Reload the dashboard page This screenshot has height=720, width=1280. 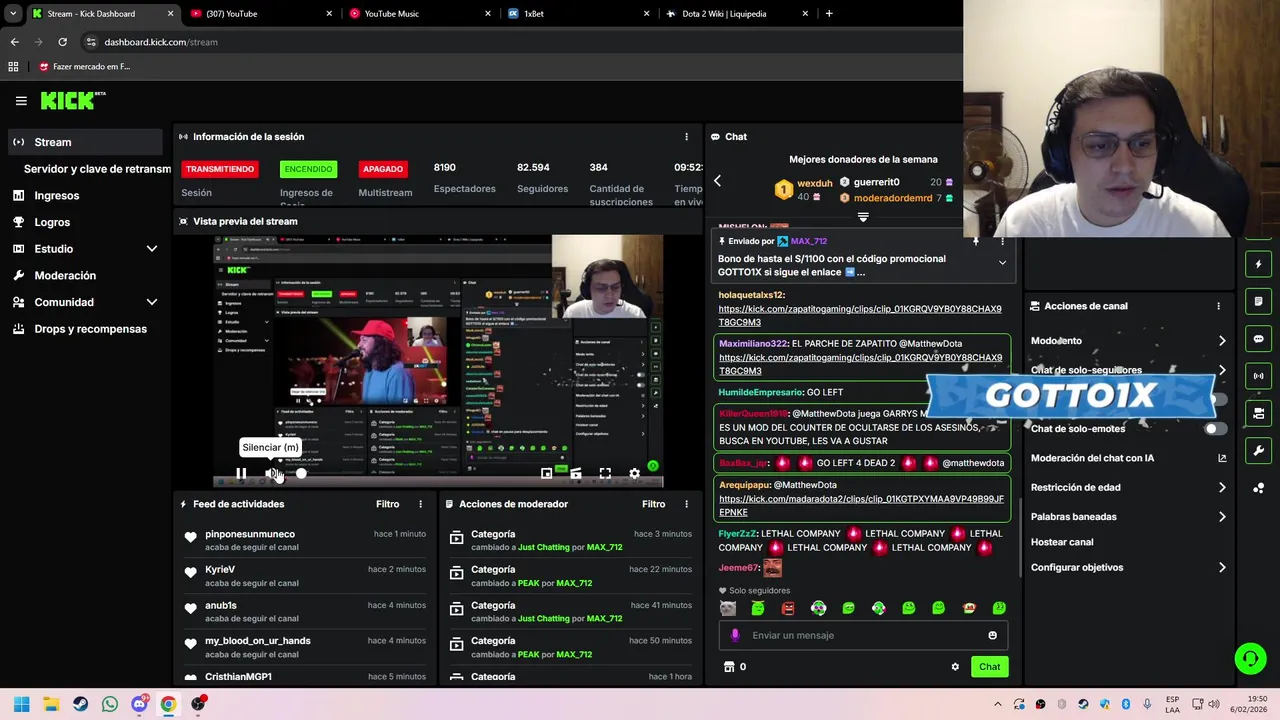[x=62, y=42]
